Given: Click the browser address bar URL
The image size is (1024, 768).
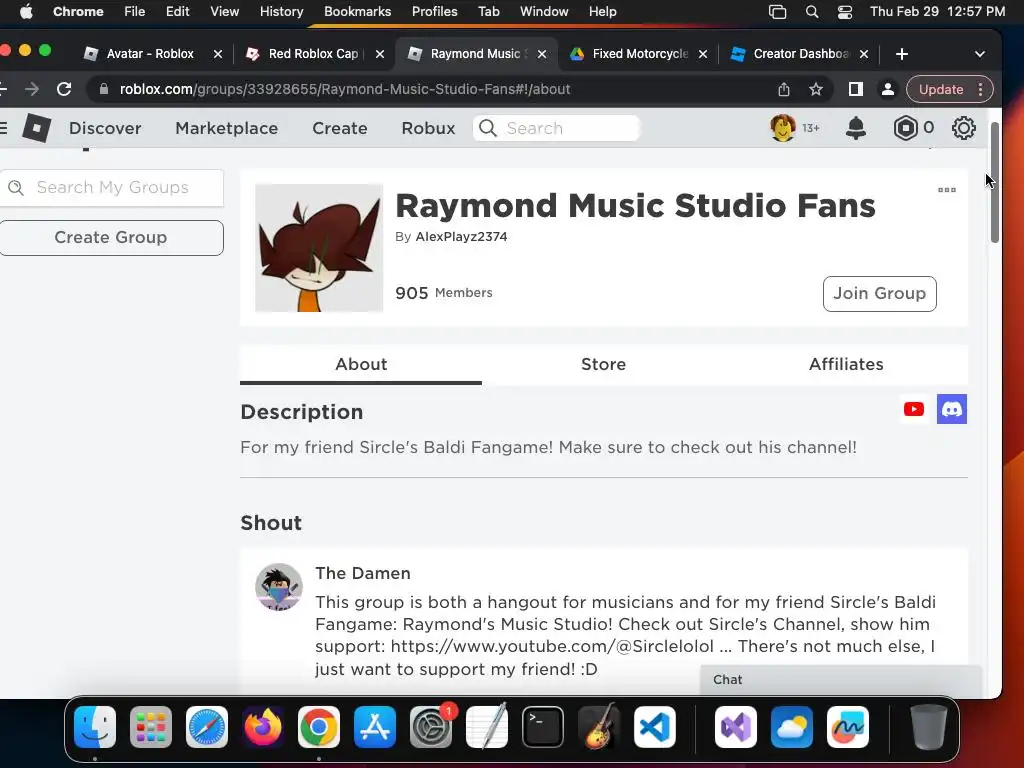Looking at the screenshot, I should [x=345, y=89].
